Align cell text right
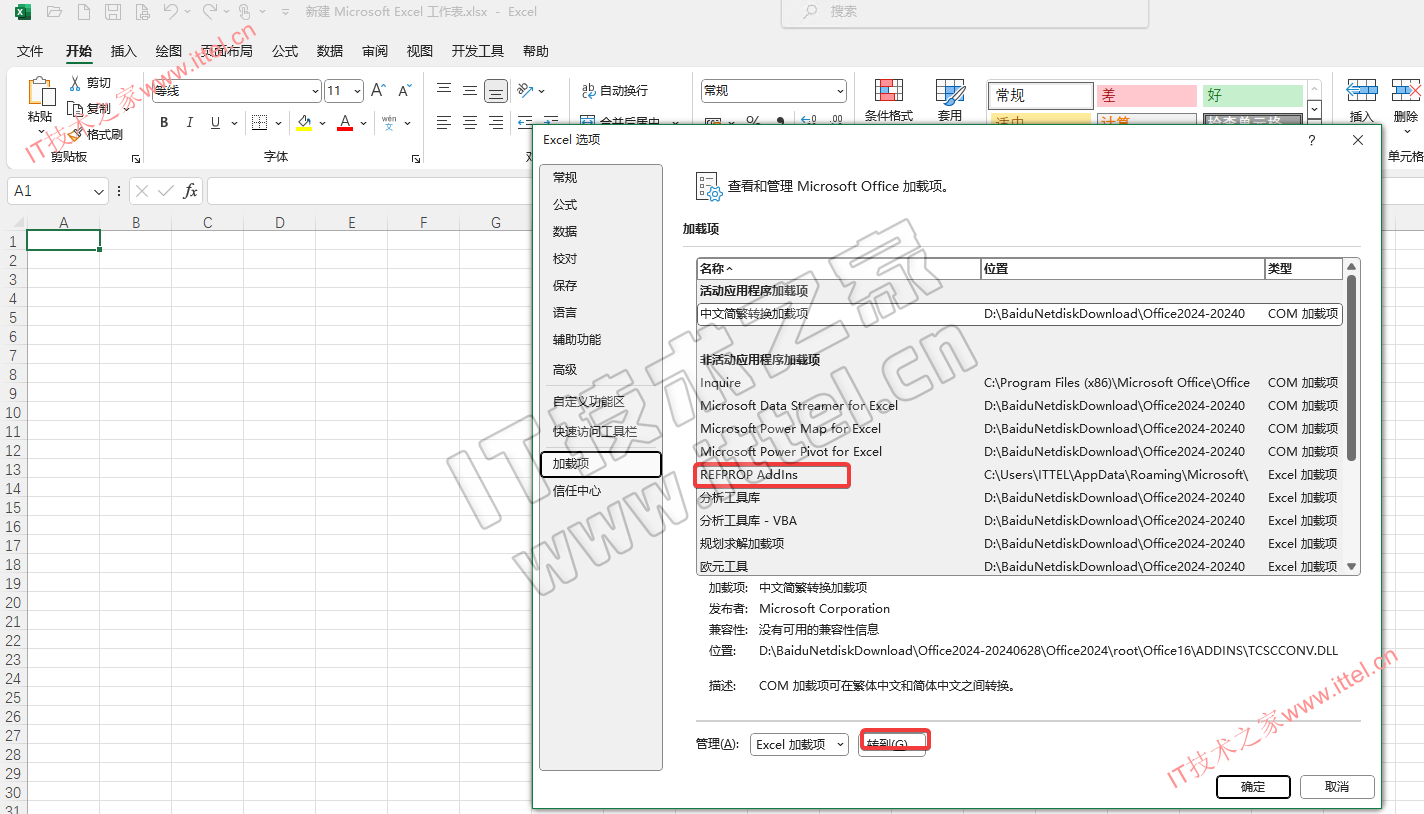The height and width of the screenshot is (814, 1424). 496,123
